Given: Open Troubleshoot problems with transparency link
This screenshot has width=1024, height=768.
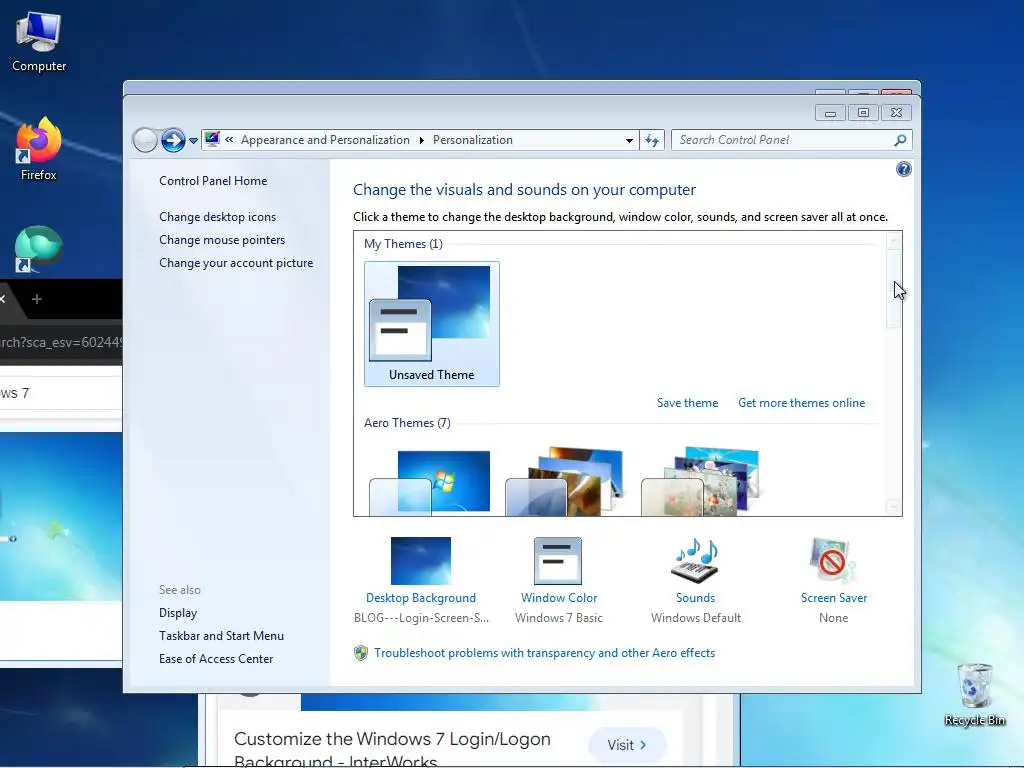Looking at the screenshot, I should pos(544,653).
